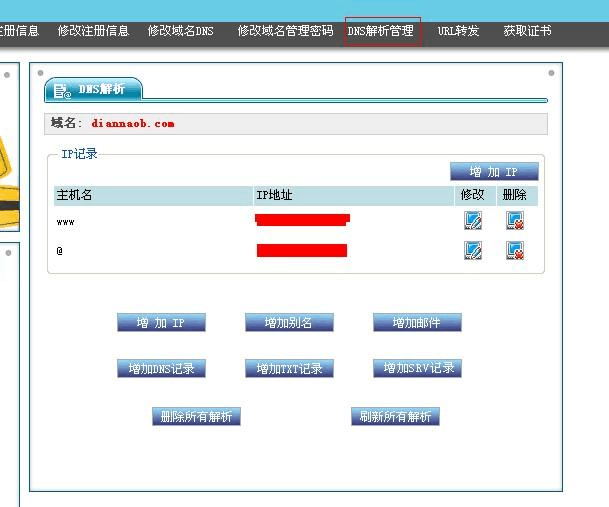609x507 pixels.
Task: Open the URL转发 menu item
Action: 458,31
